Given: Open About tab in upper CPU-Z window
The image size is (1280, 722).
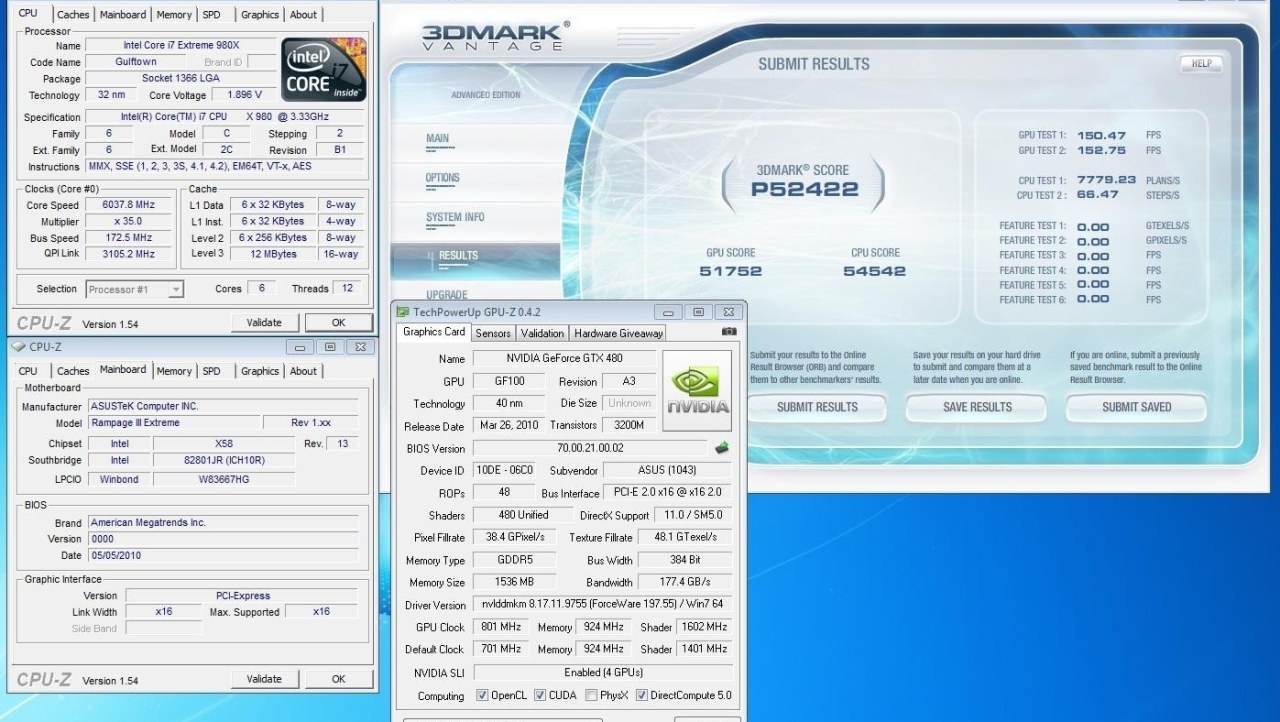Looking at the screenshot, I should coord(304,15).
